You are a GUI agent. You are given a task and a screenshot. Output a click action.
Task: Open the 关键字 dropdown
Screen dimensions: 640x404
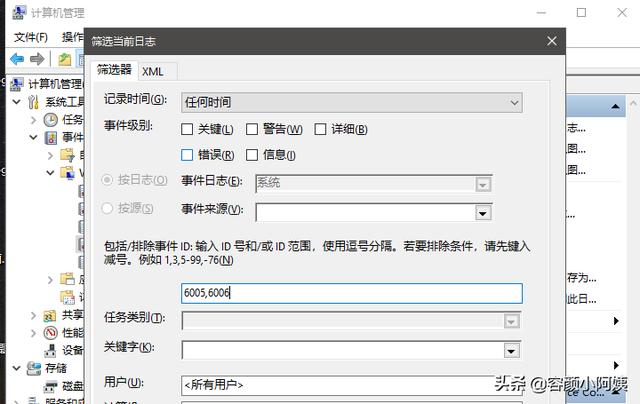click(x=511, y=351)
